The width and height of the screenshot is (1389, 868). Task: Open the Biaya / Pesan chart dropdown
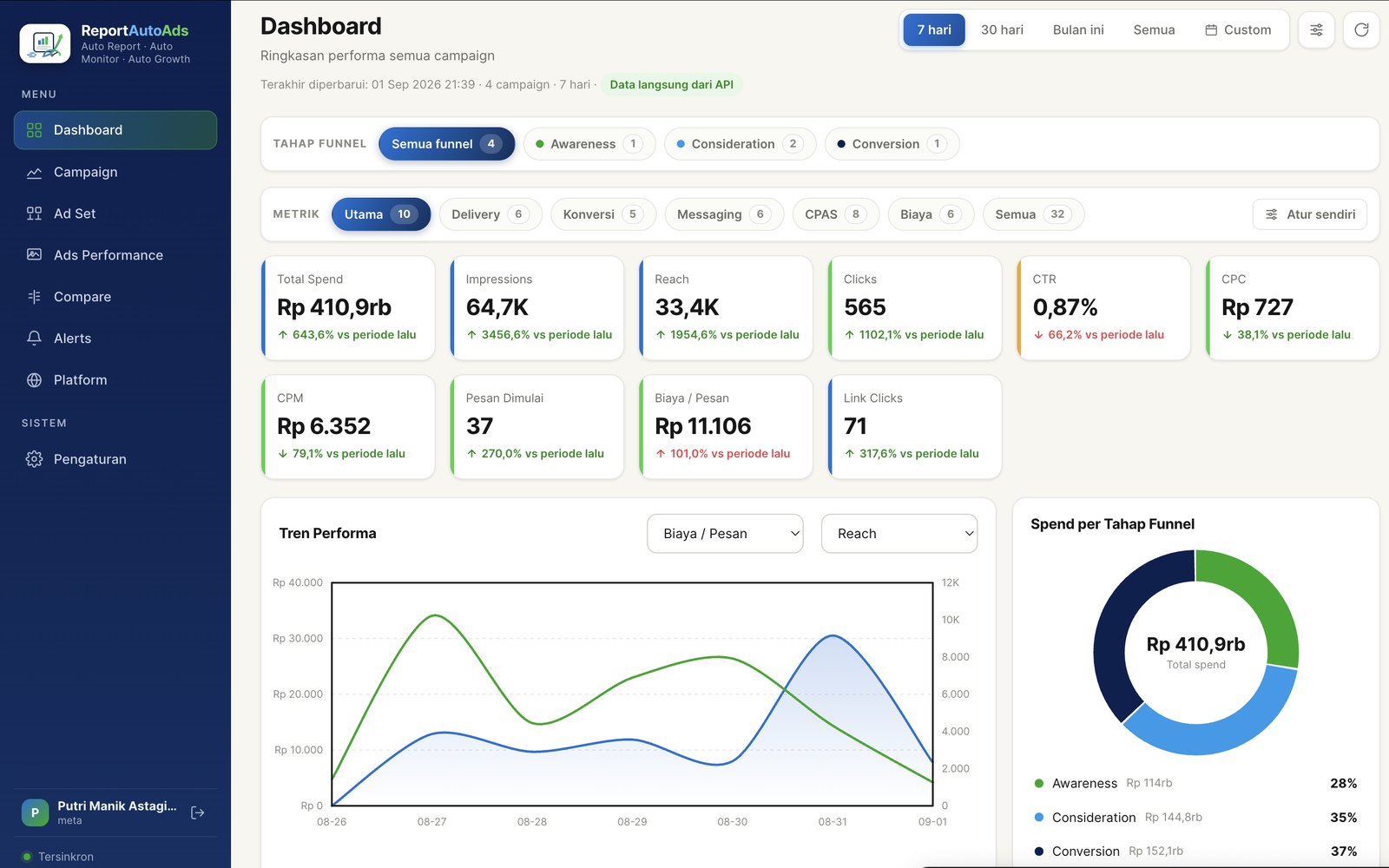(725, 534)
